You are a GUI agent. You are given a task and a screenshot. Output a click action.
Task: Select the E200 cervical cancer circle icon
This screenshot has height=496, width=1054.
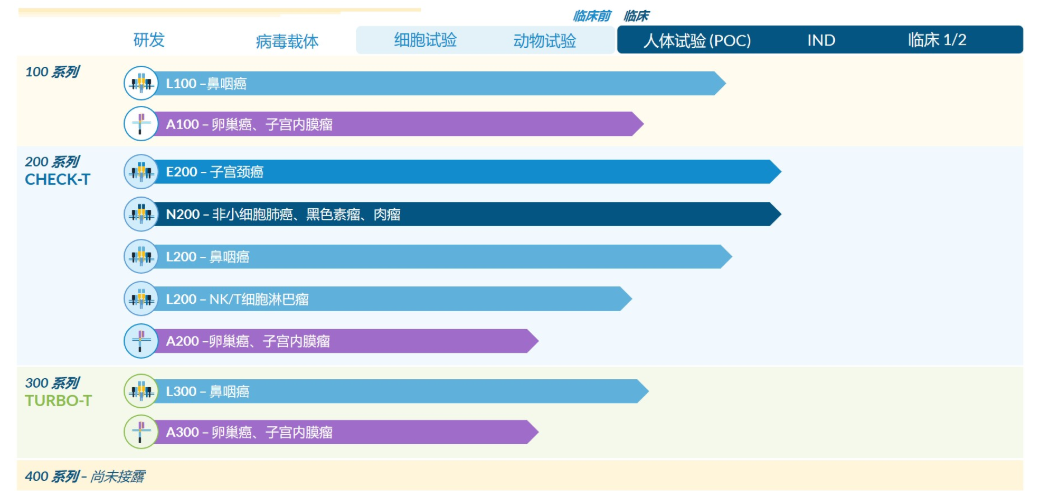[140, 172]
